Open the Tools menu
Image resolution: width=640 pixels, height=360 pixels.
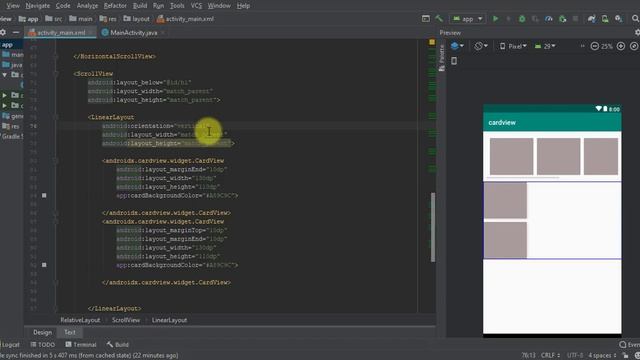tap(177, 6)
